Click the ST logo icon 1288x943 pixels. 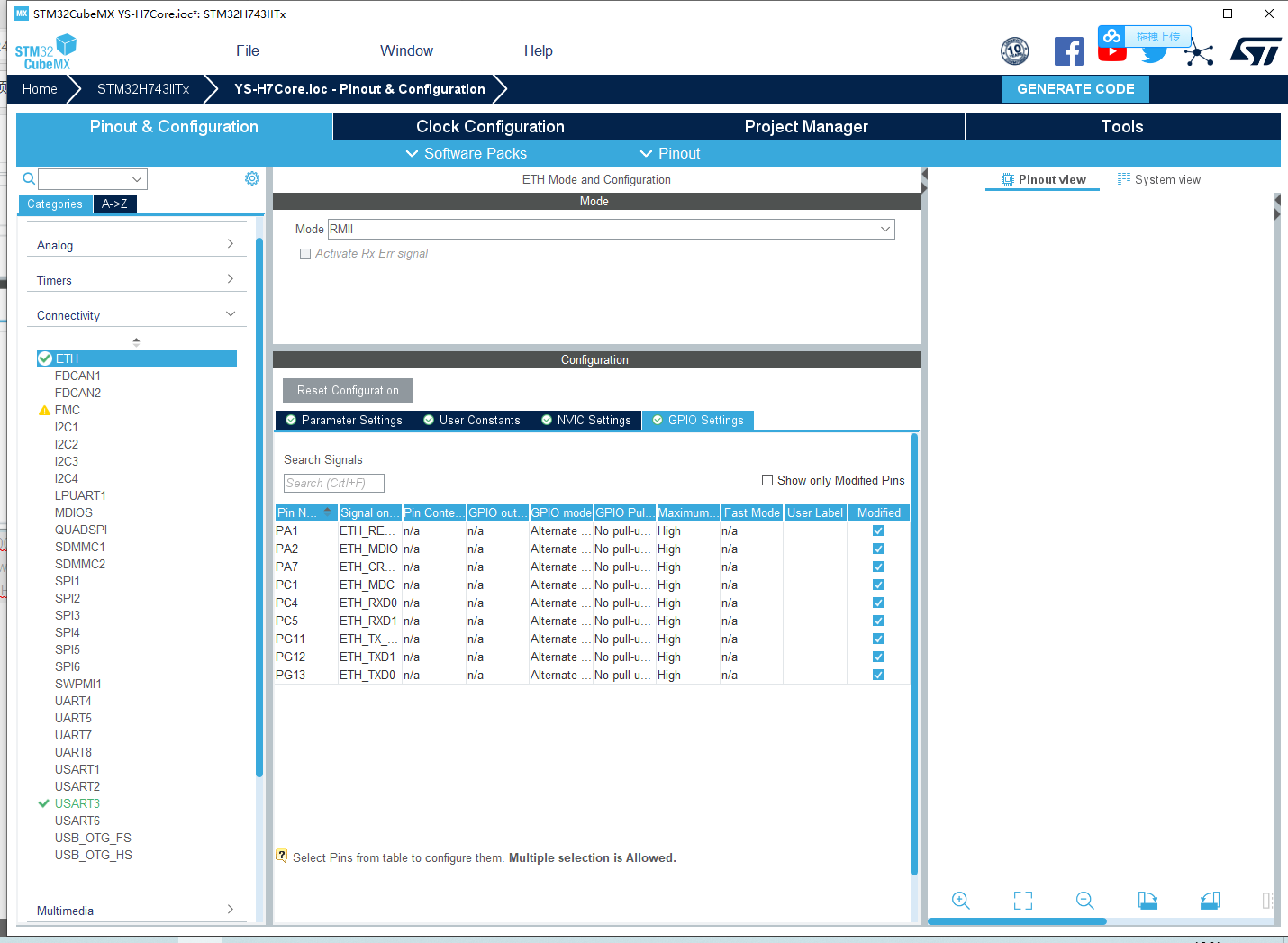[x=1256, y=51]
